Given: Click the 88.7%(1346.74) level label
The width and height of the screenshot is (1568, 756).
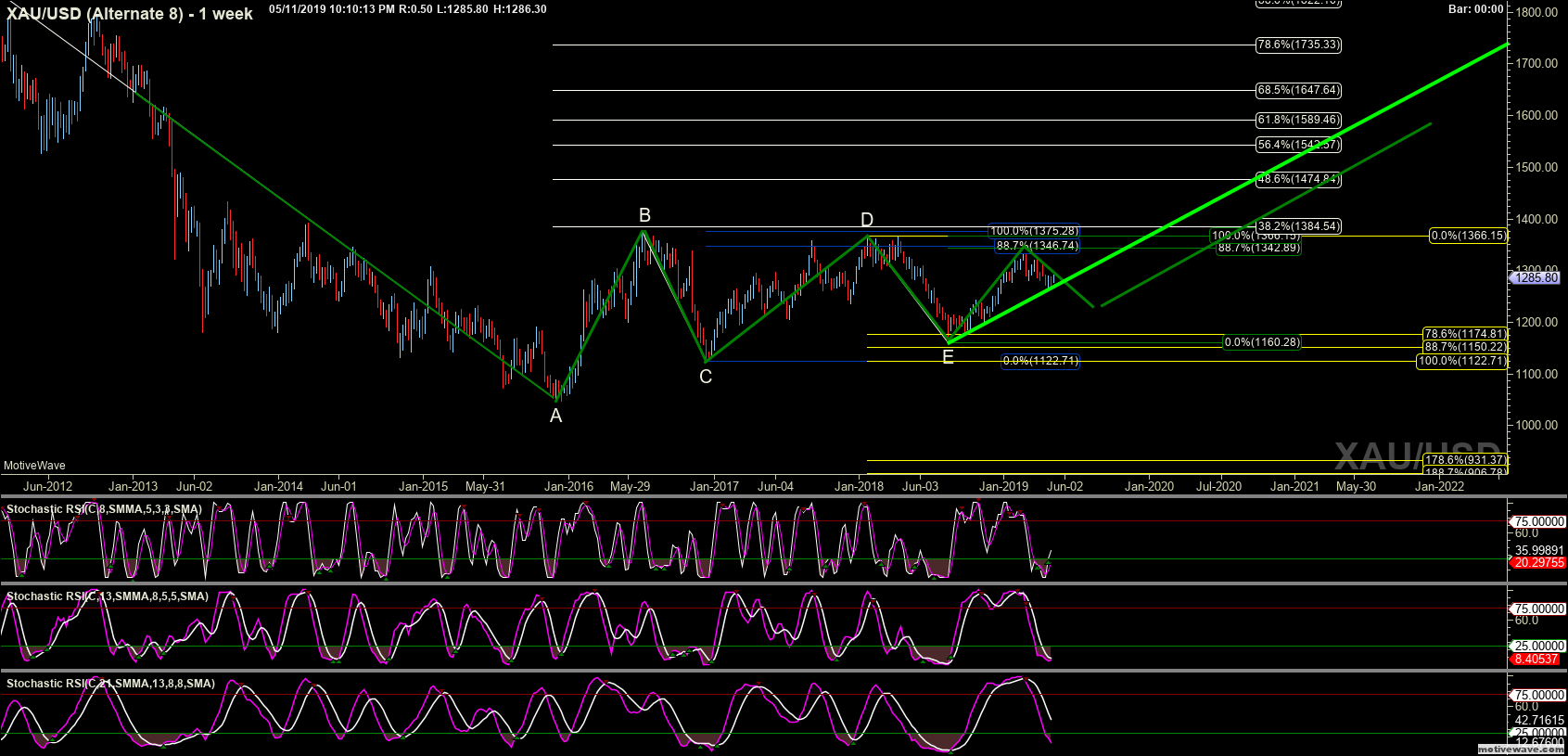Looking at the screenshot, I should [x=1037, y=246].
